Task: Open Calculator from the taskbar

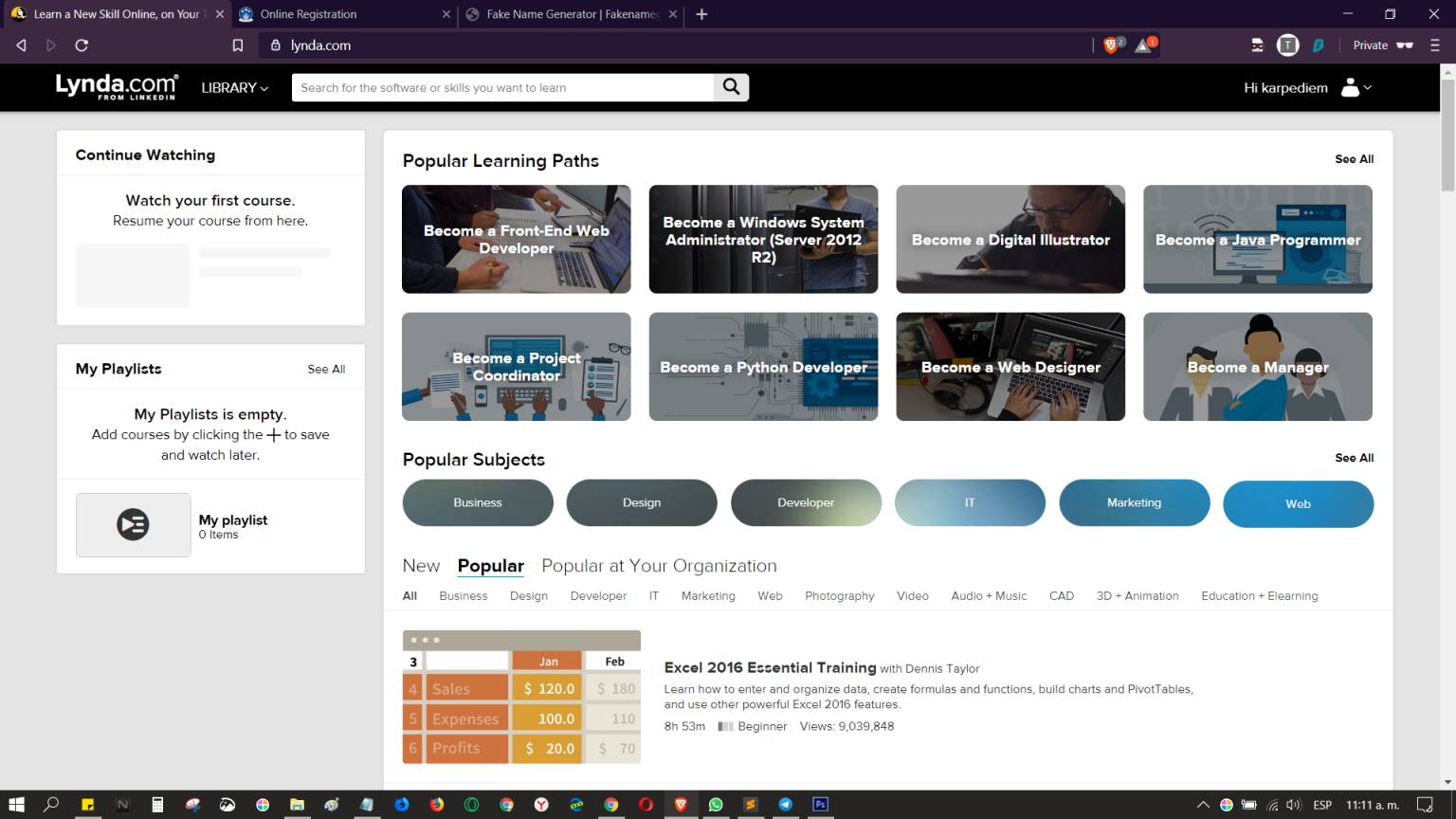Action: point(157,805)
